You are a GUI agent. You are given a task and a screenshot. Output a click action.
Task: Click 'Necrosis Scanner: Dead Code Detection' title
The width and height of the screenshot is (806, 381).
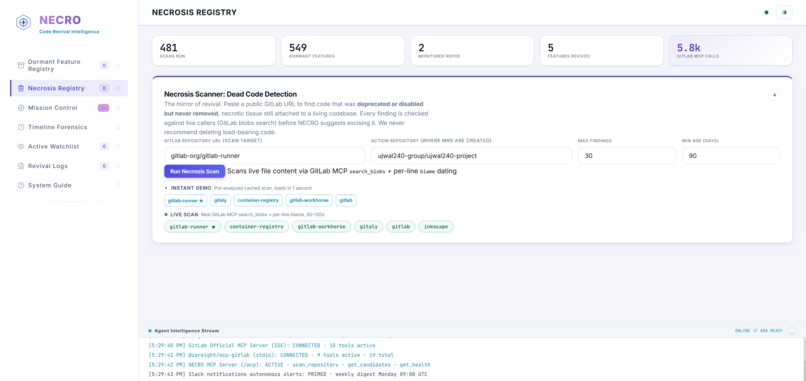tap(230, 94)
